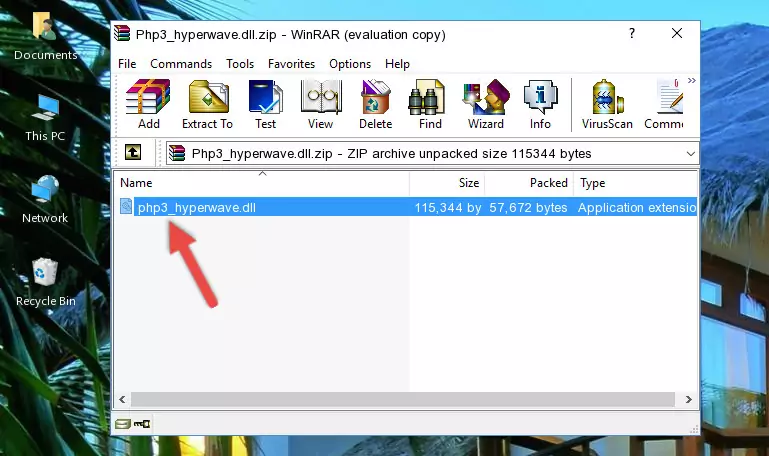Click the horizontal scrollbar thumb

[x=403, y=399]
